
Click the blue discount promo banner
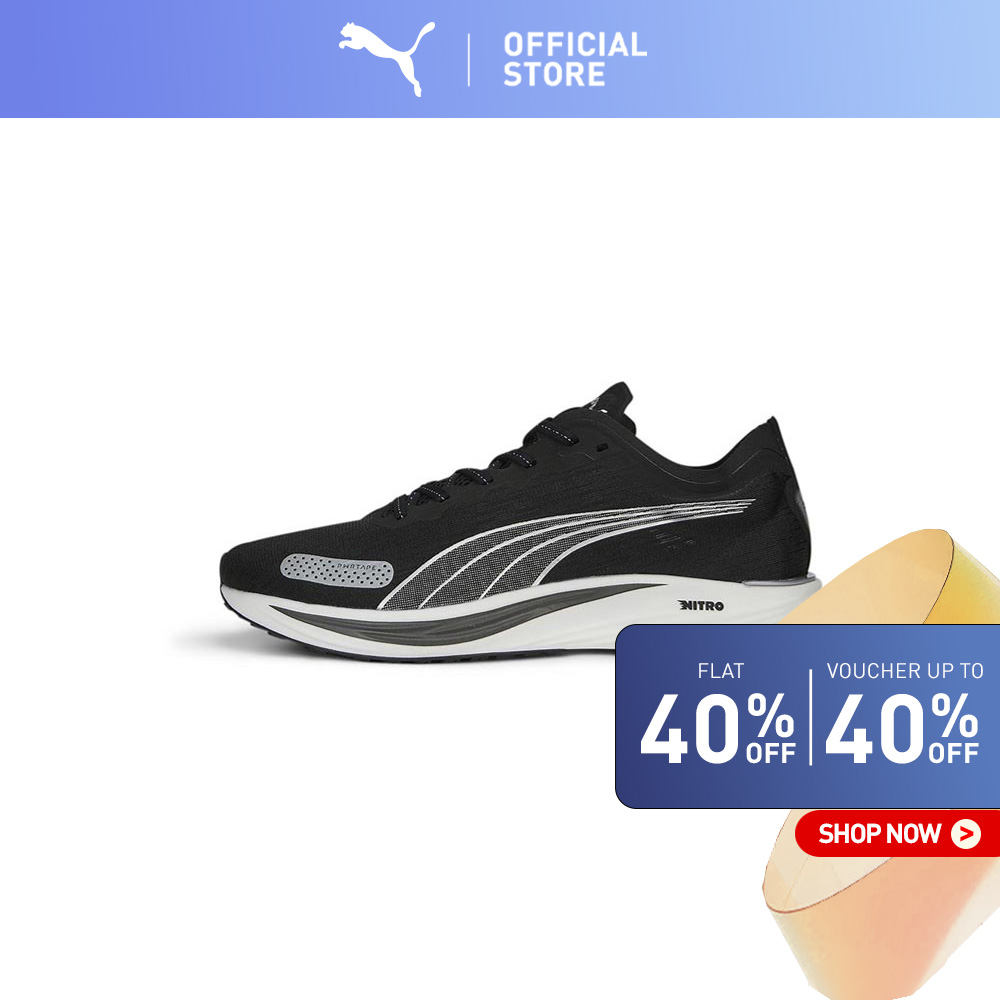point(807,716)
